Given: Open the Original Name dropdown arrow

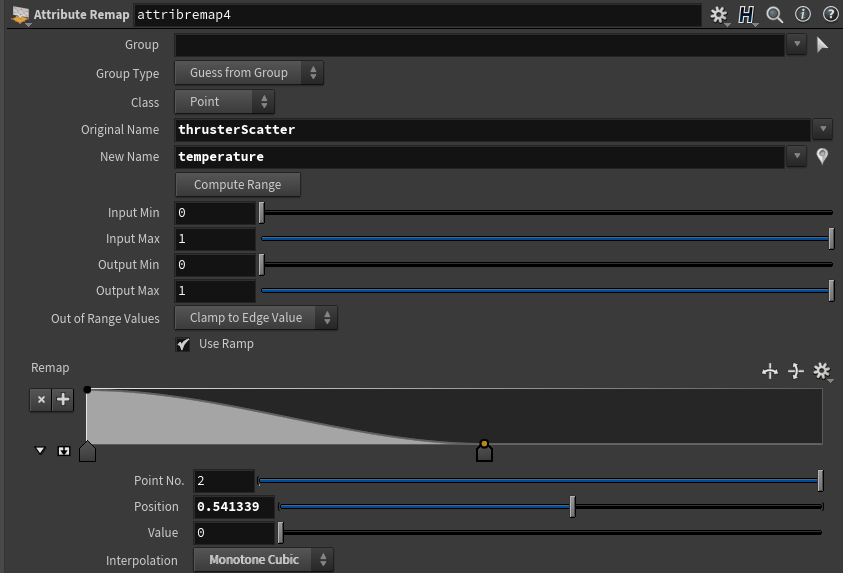Looking at the screenshot, I should pos(823,129).
